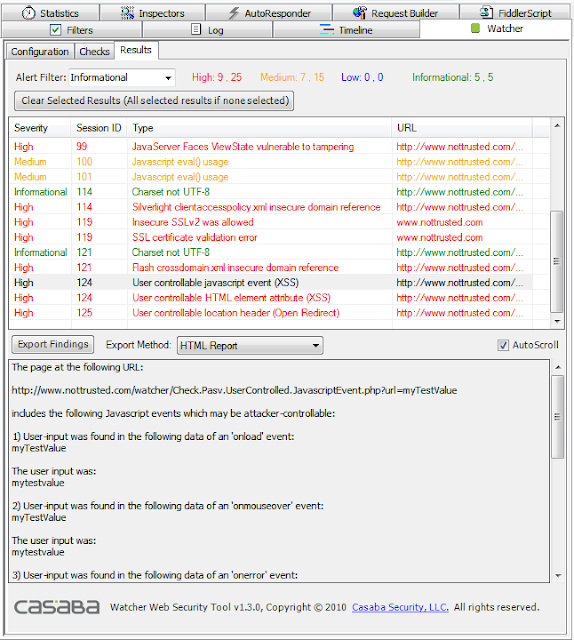Select User controllable location header row
Screen dimensions: 574x640
click(271, 313)
